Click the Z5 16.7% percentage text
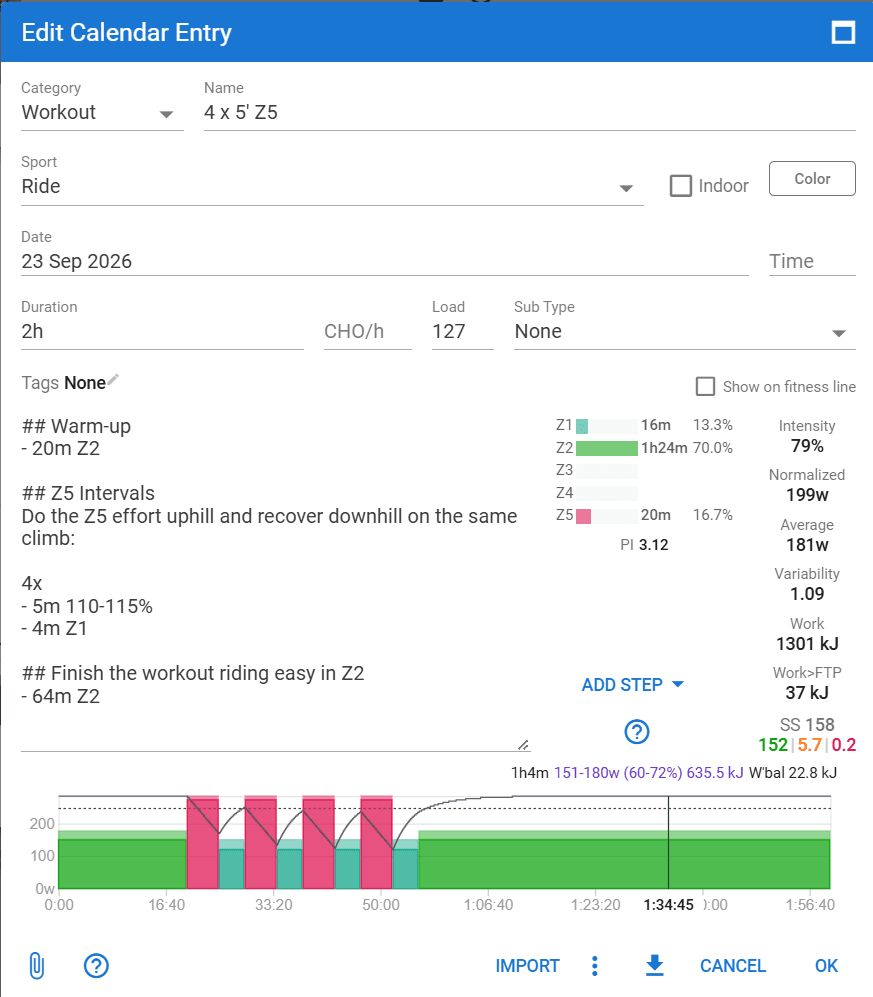873x997 pixels. coord(713,515)
